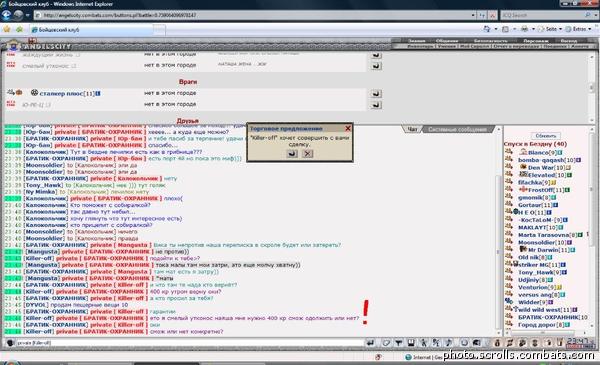Switch to Системные сообщения tab
Screen dimensions: 600x365
click(x=457, y=129)
